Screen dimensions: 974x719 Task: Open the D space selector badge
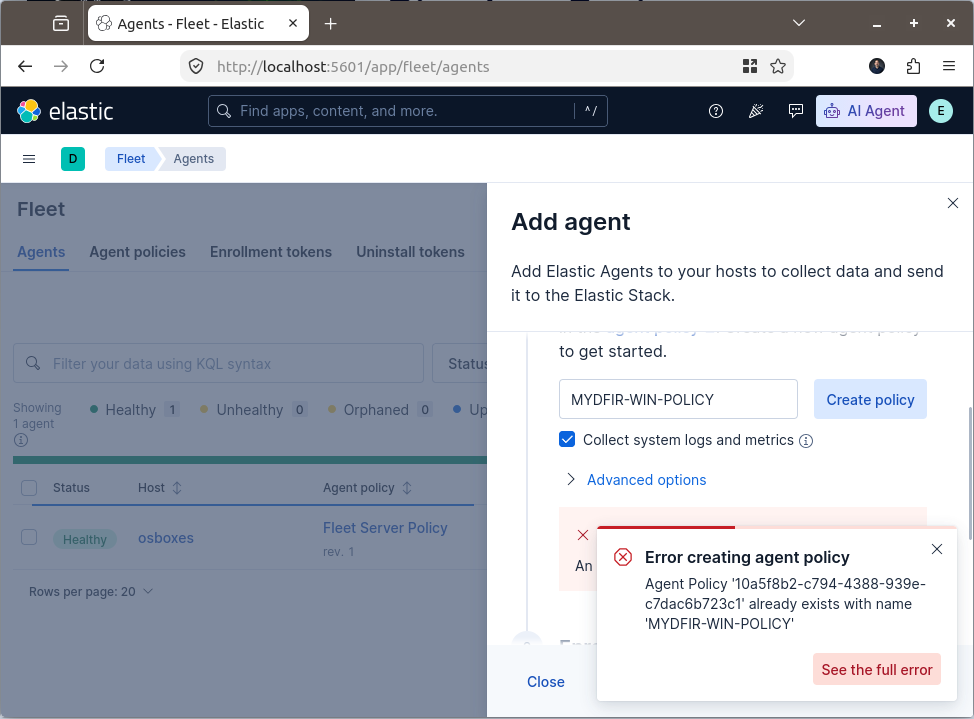[x=73, y=159]
